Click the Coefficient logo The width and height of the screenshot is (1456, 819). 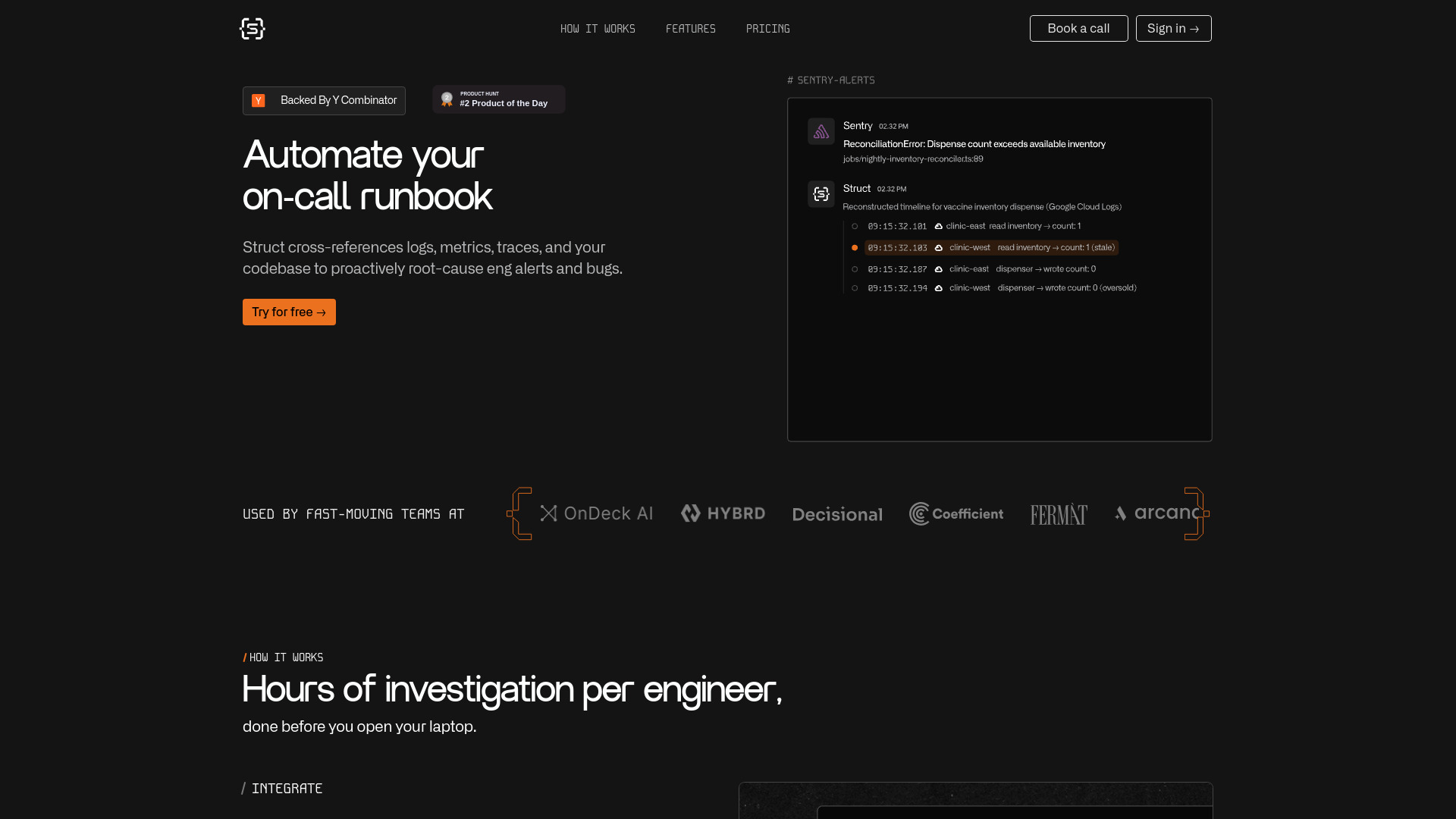point(956,513)
